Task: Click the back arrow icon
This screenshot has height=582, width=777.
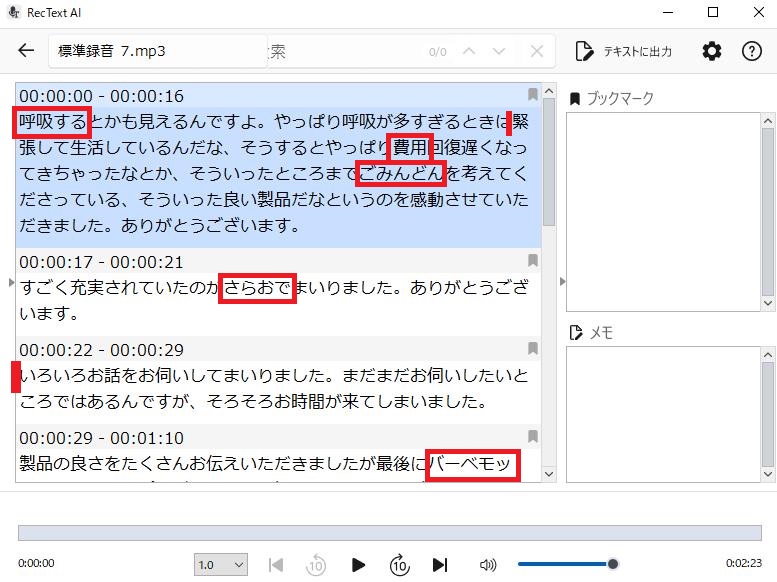Action: [x=27, y=51]
